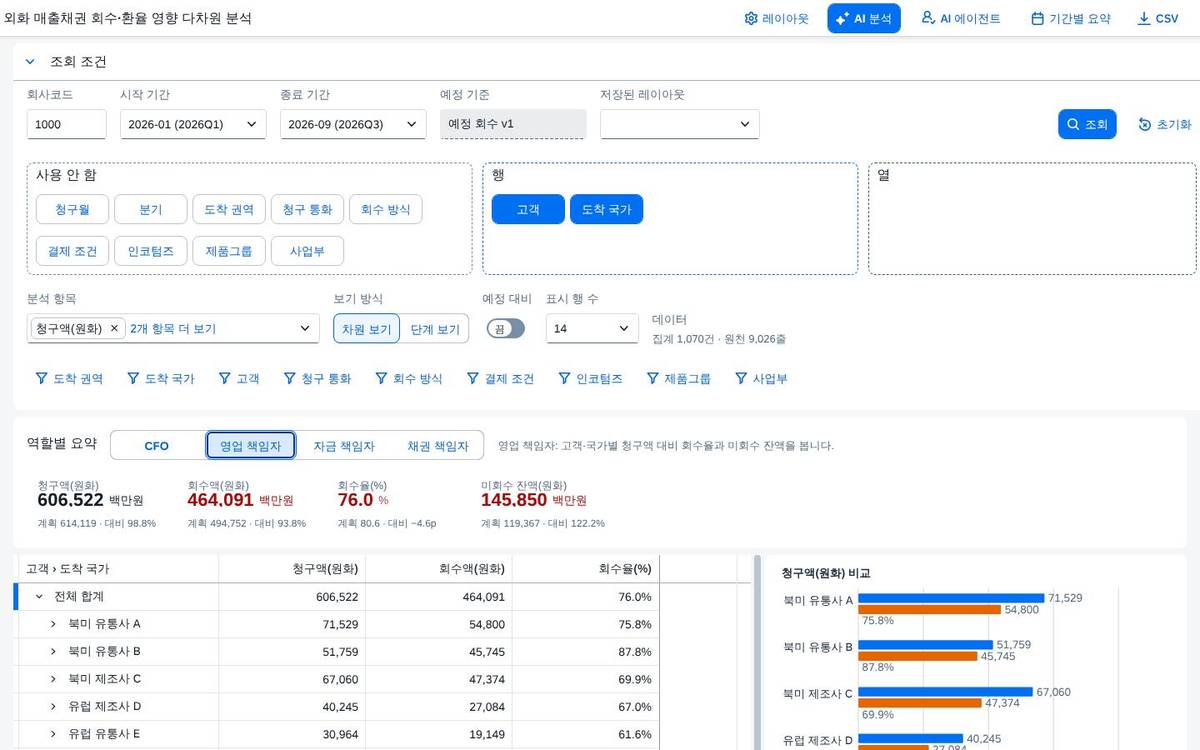Screen dimensions: 1200x750
Task: Click the 청구월 dimension chip
Action: (x=72, y=210)
